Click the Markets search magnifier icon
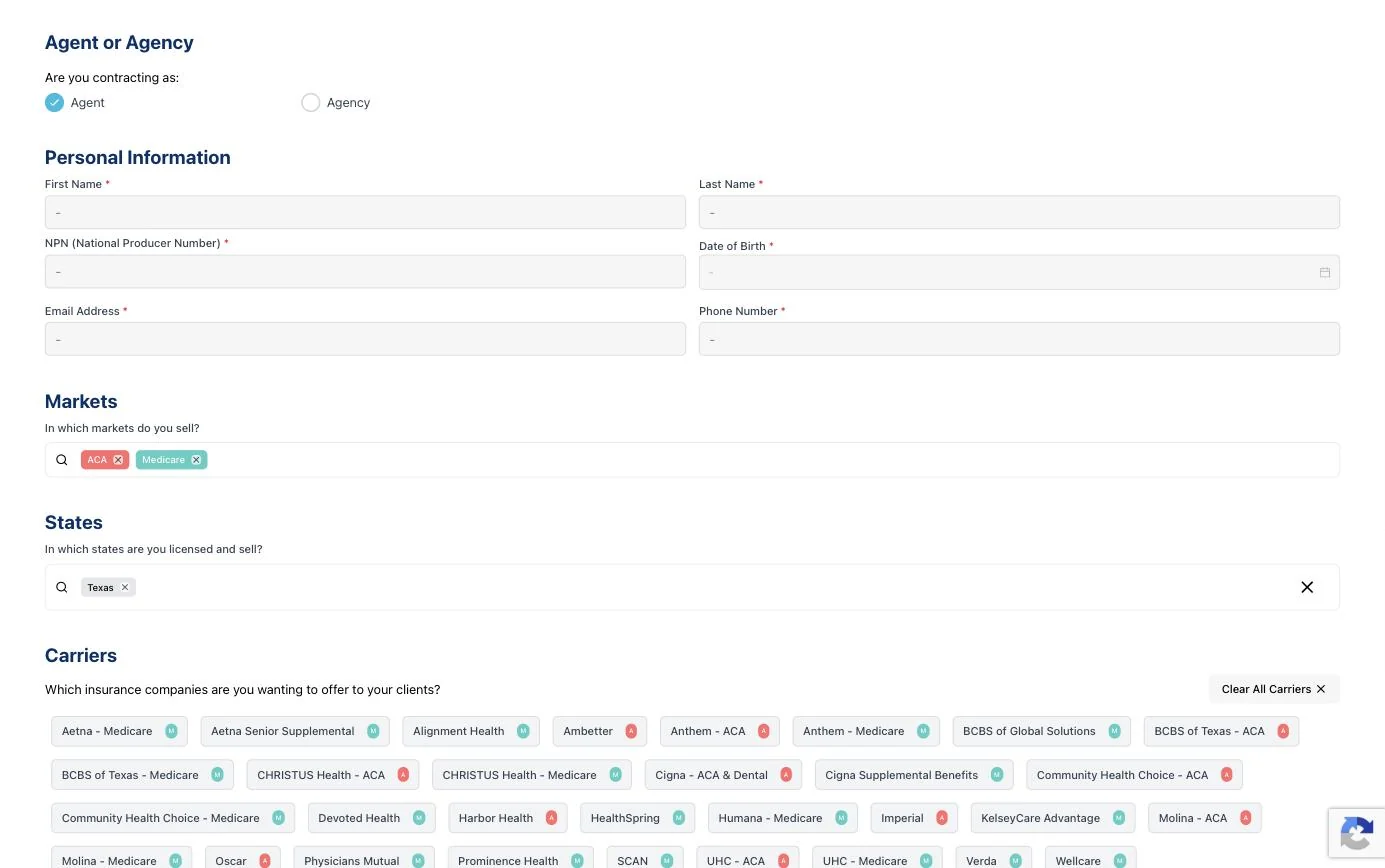This screenshot has width=1385, height=868. (x=62, y=460)
